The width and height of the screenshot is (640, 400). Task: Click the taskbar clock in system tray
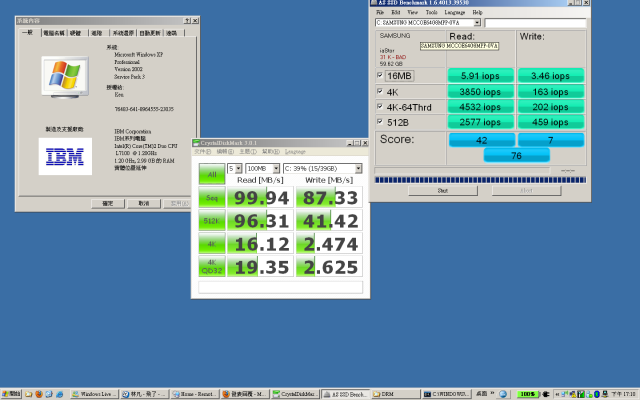(623, 394)
